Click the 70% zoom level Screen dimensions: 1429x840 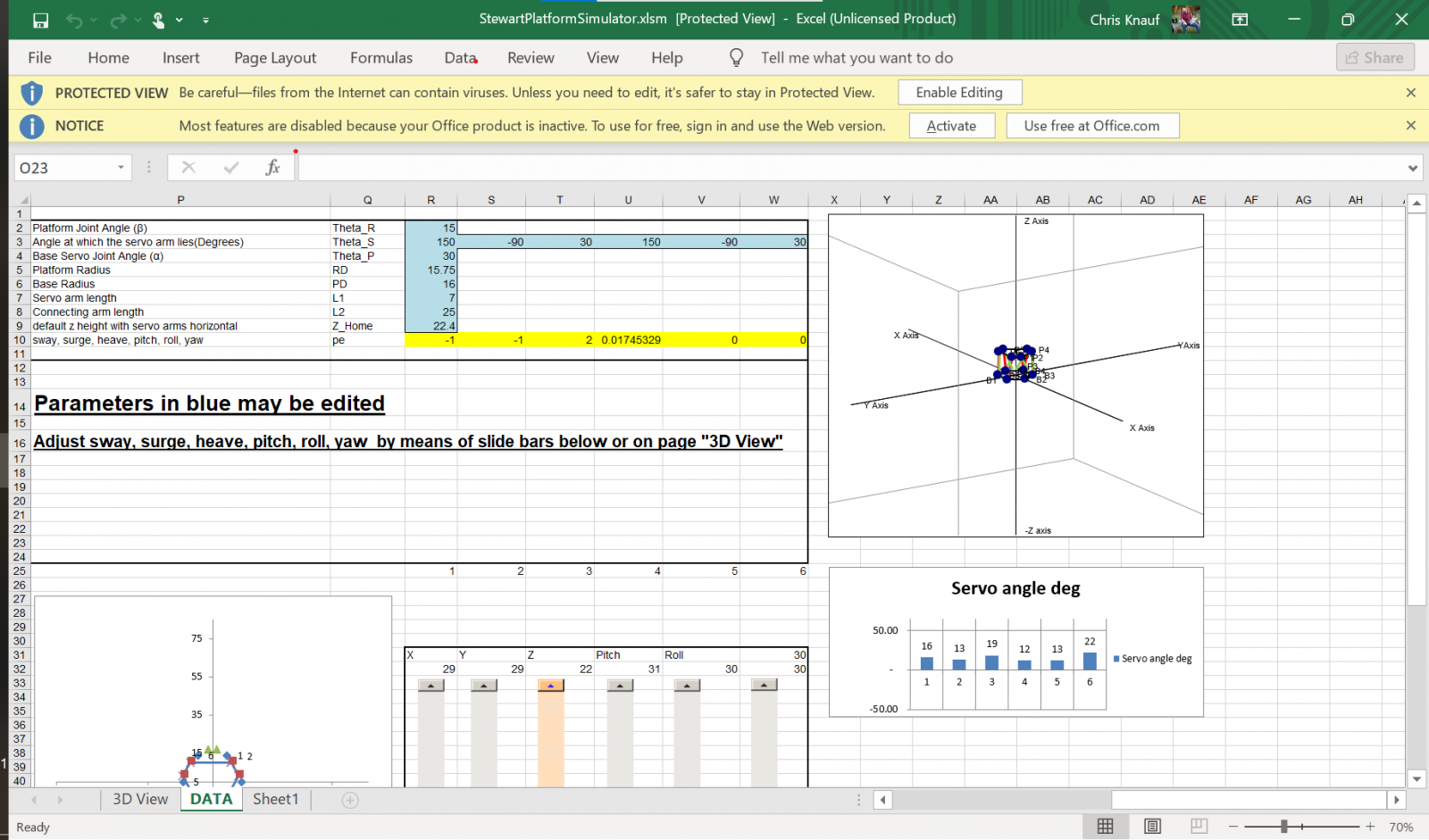point(1400,828)
